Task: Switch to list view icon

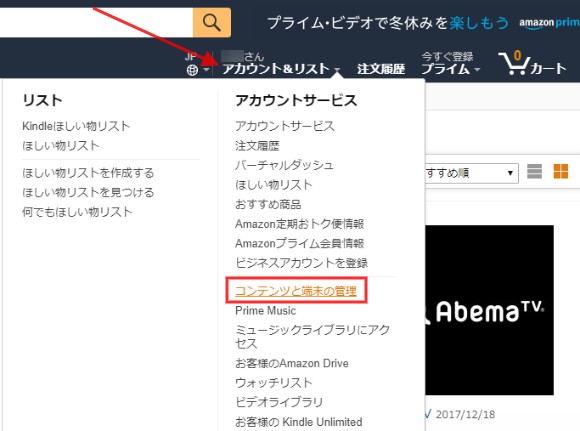Action: coord(535,171)
